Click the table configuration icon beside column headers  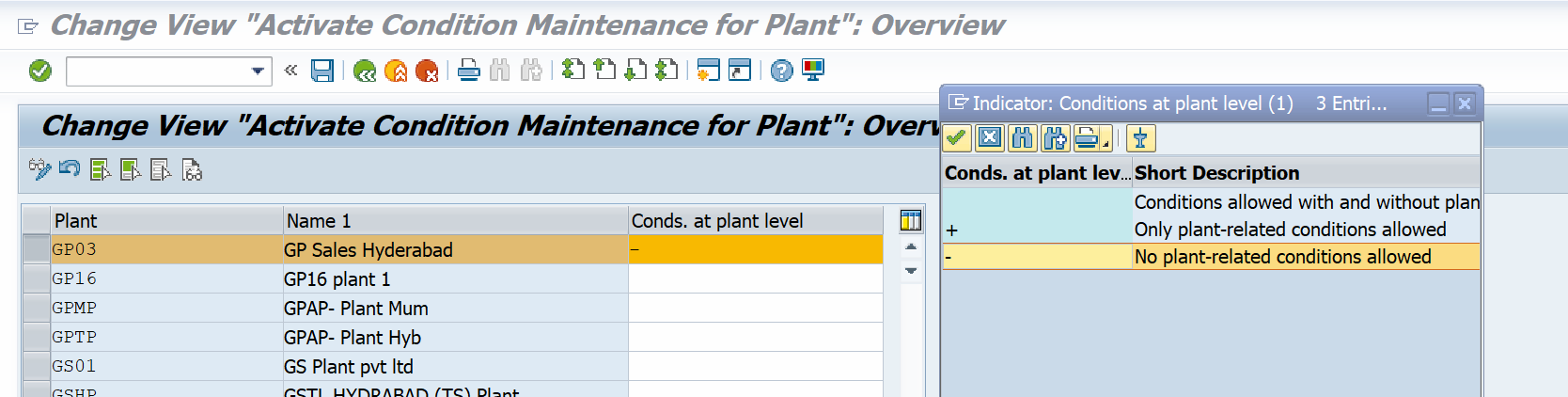click(x=910, y=220)
